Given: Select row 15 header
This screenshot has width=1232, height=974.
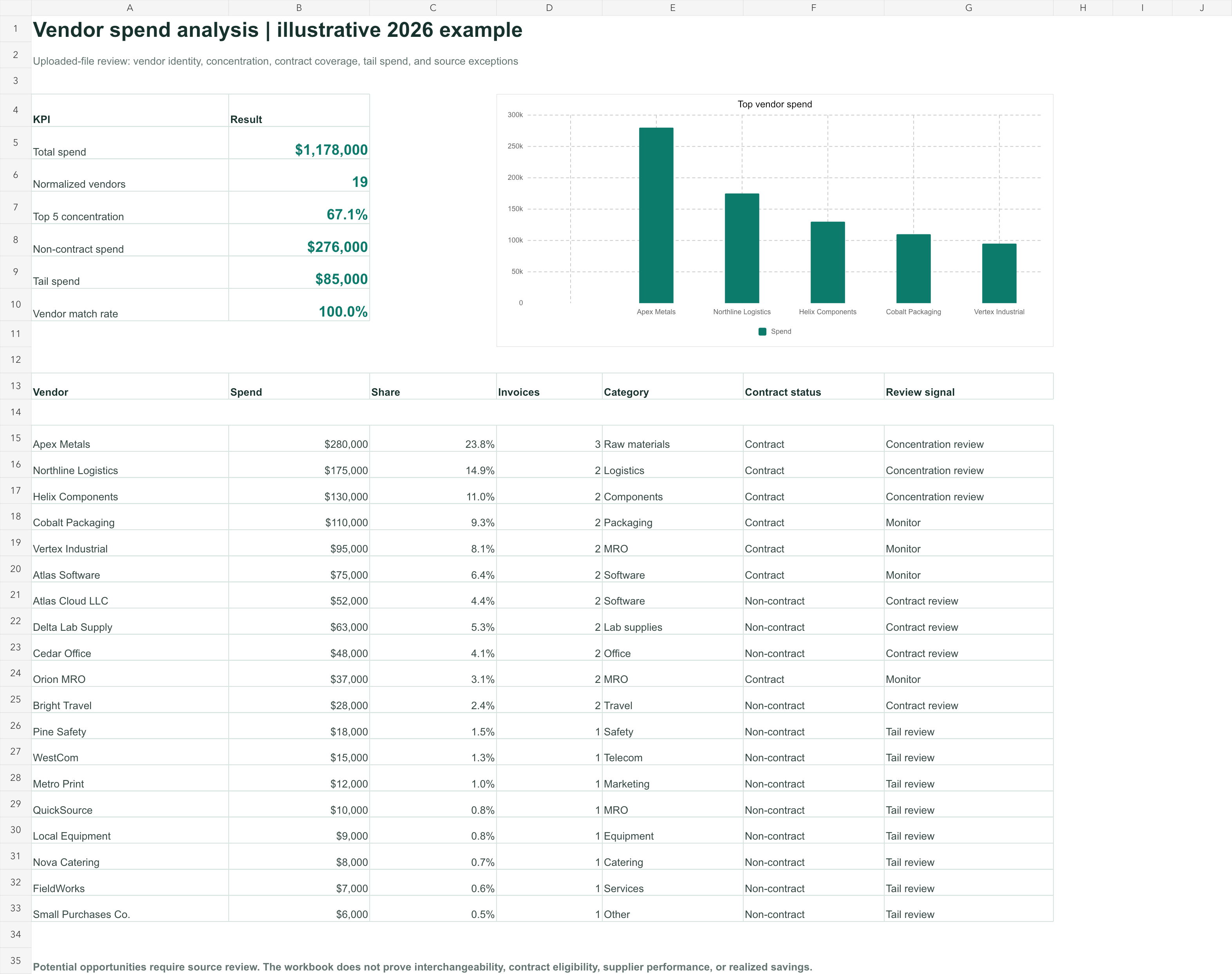Looking at the screenshot, I should [15, 438].
